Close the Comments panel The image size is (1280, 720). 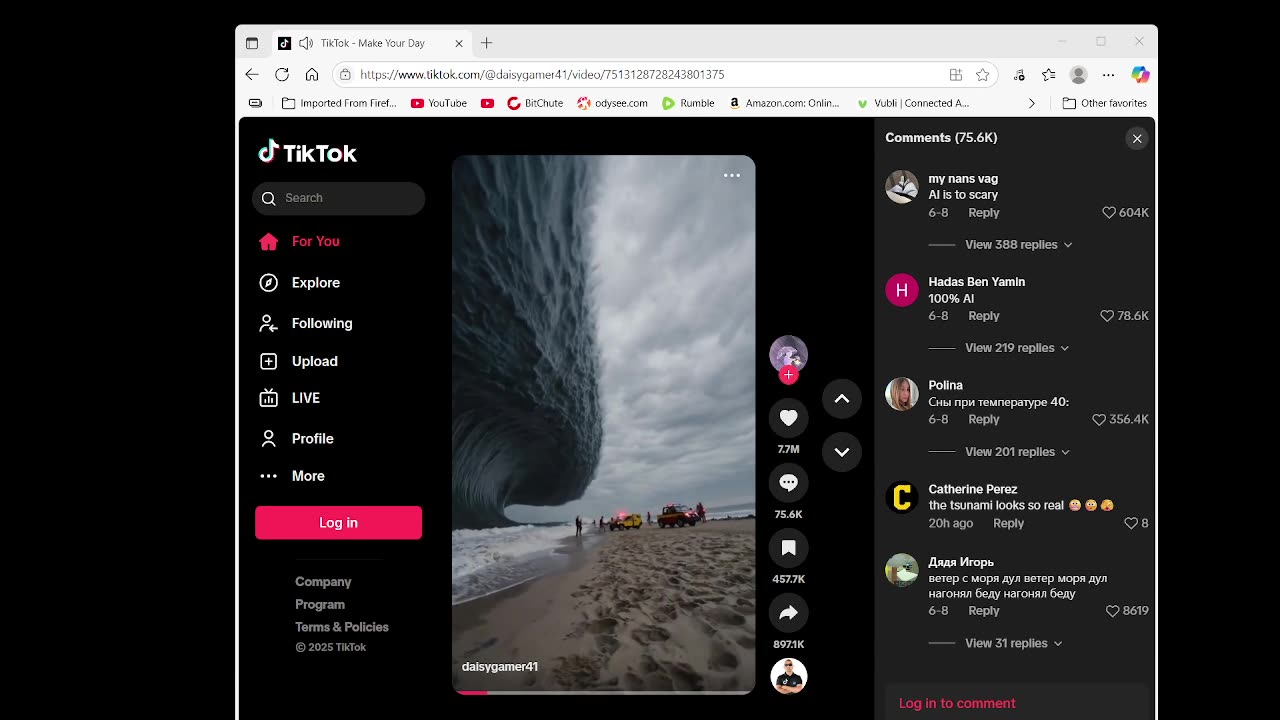click(1137, 139)
